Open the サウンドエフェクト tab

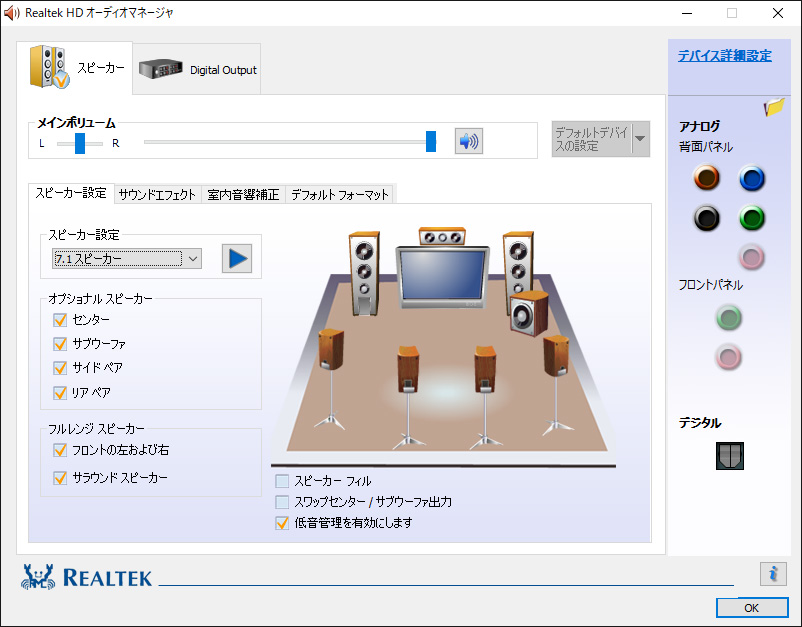[x=157, y=194]
